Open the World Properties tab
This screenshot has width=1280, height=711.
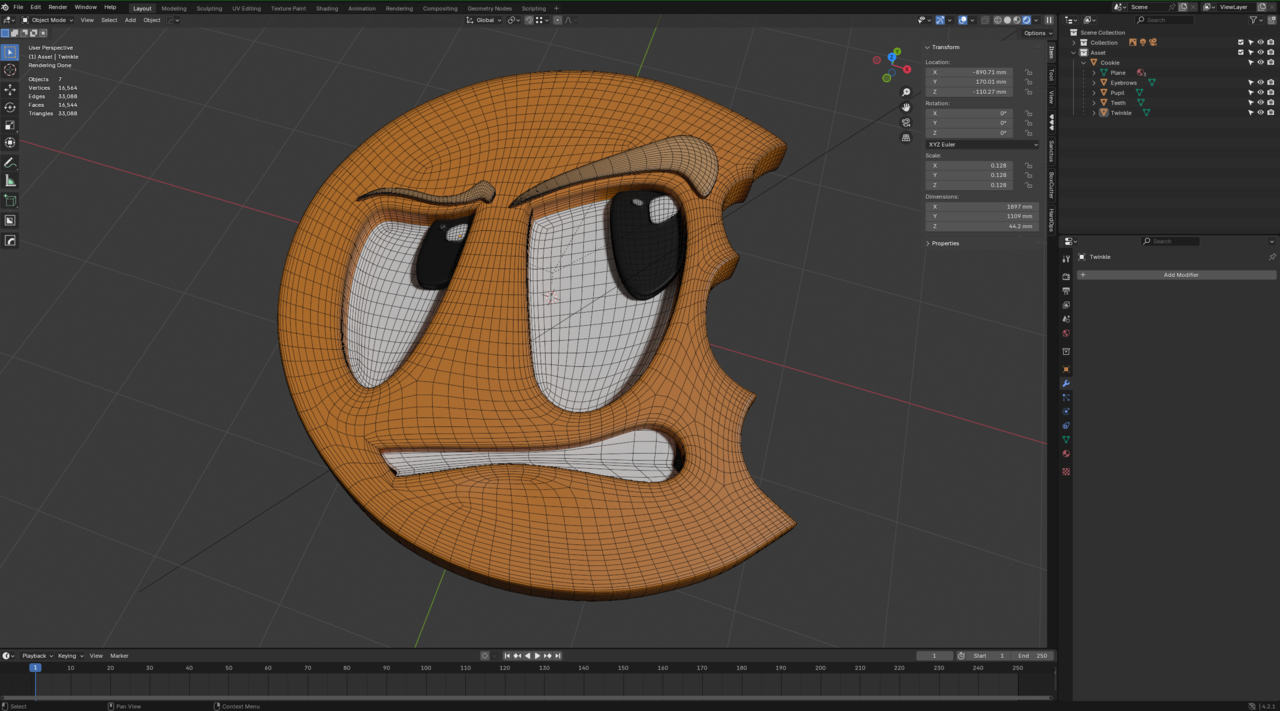(x=1066, y=333)
